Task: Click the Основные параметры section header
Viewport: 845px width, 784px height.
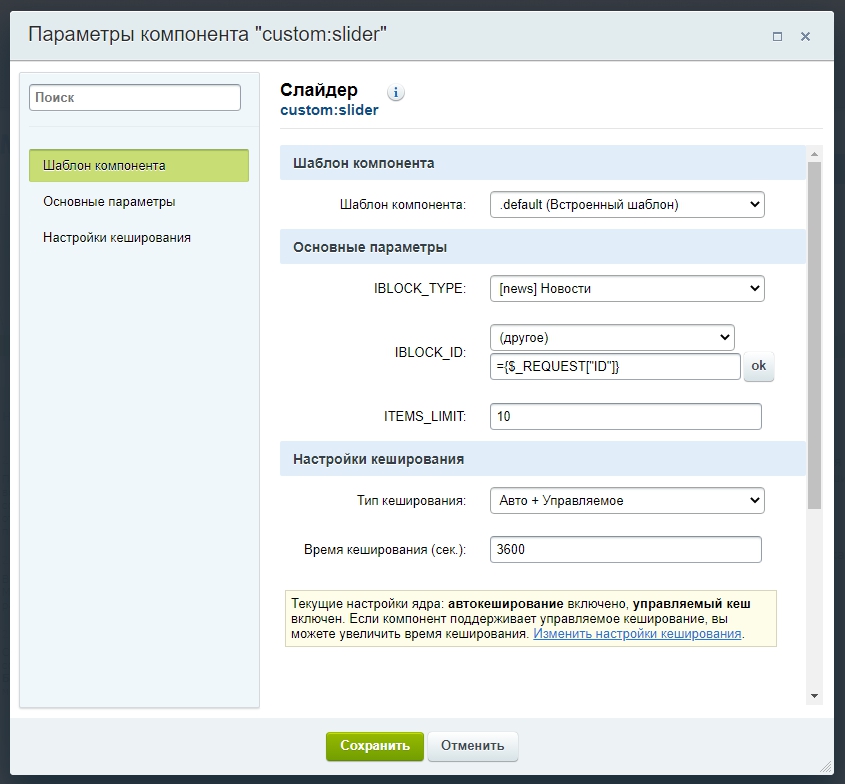Action: point(543,247)
